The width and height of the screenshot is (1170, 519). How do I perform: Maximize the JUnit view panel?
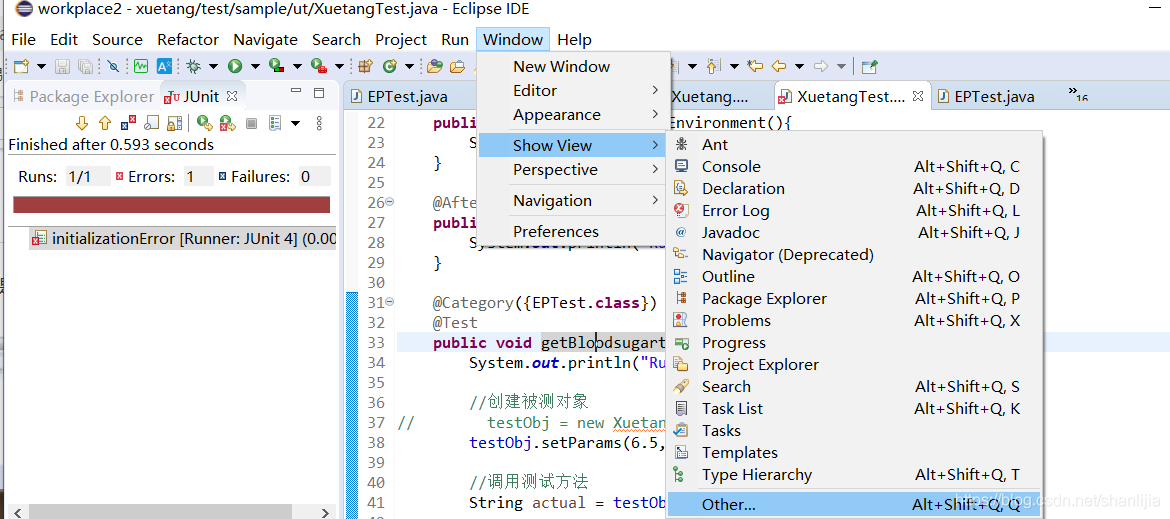point(319,92)
